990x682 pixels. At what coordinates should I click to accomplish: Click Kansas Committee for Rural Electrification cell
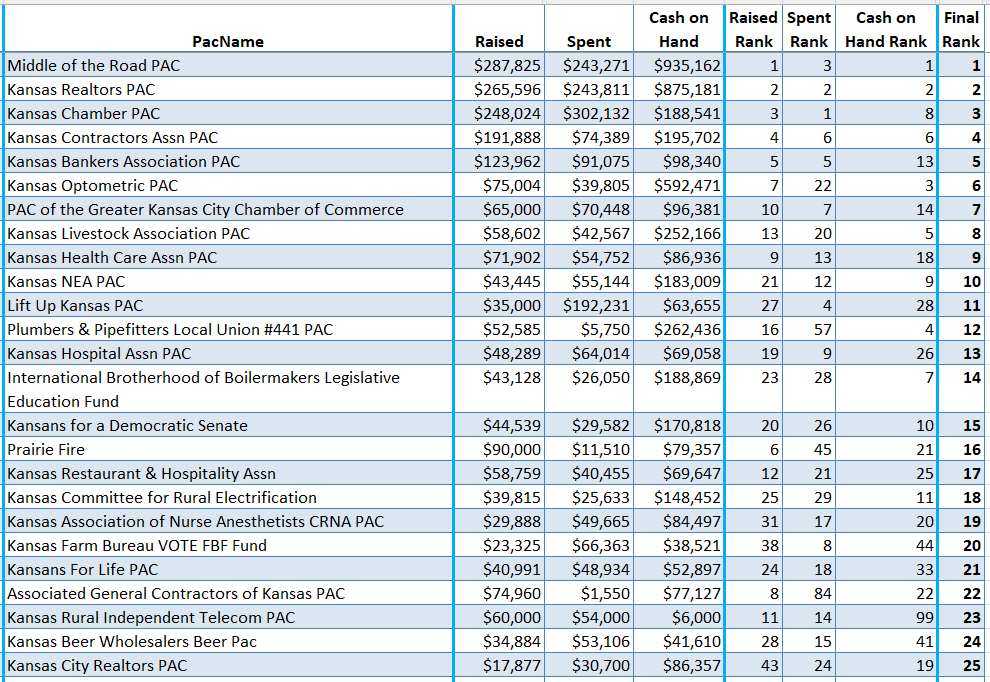[x=228, y=497]
